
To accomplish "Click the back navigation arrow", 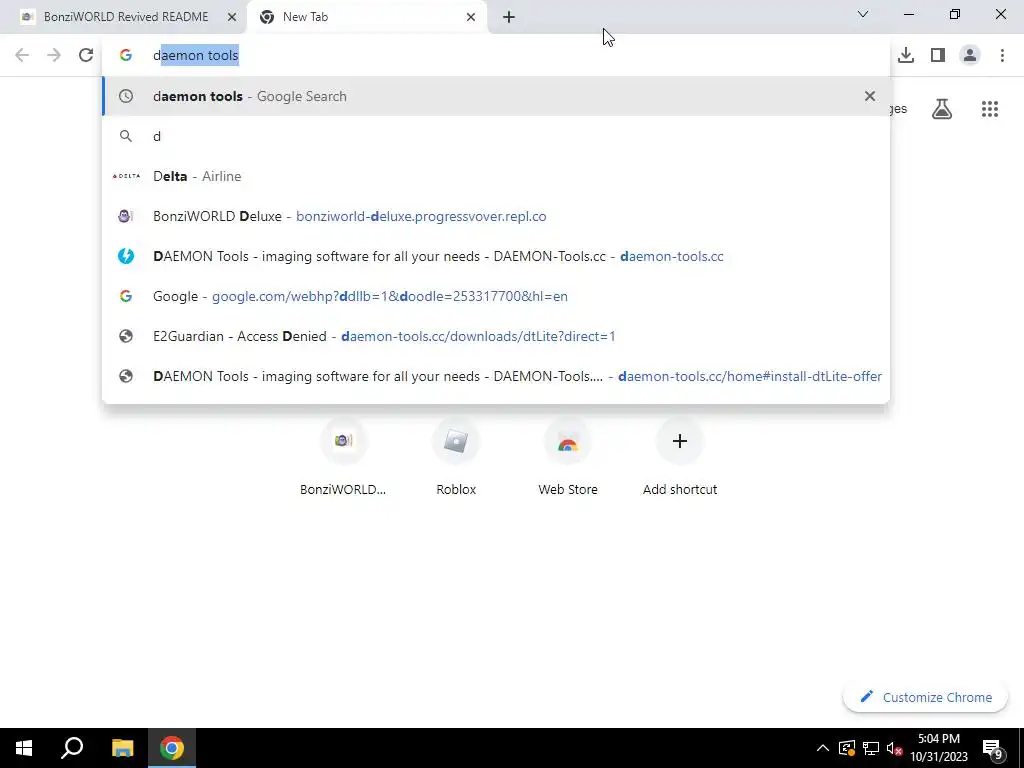I will click(22, 55).
